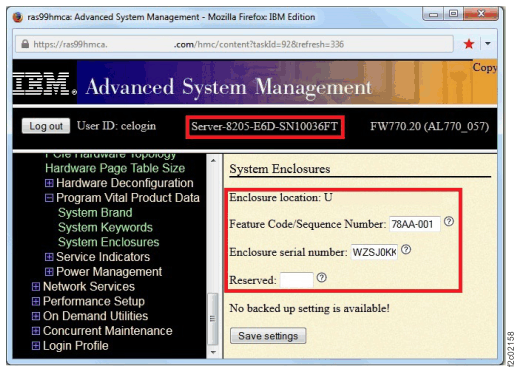Click the Hardware Deconfiguration menu label

point(125,183)
